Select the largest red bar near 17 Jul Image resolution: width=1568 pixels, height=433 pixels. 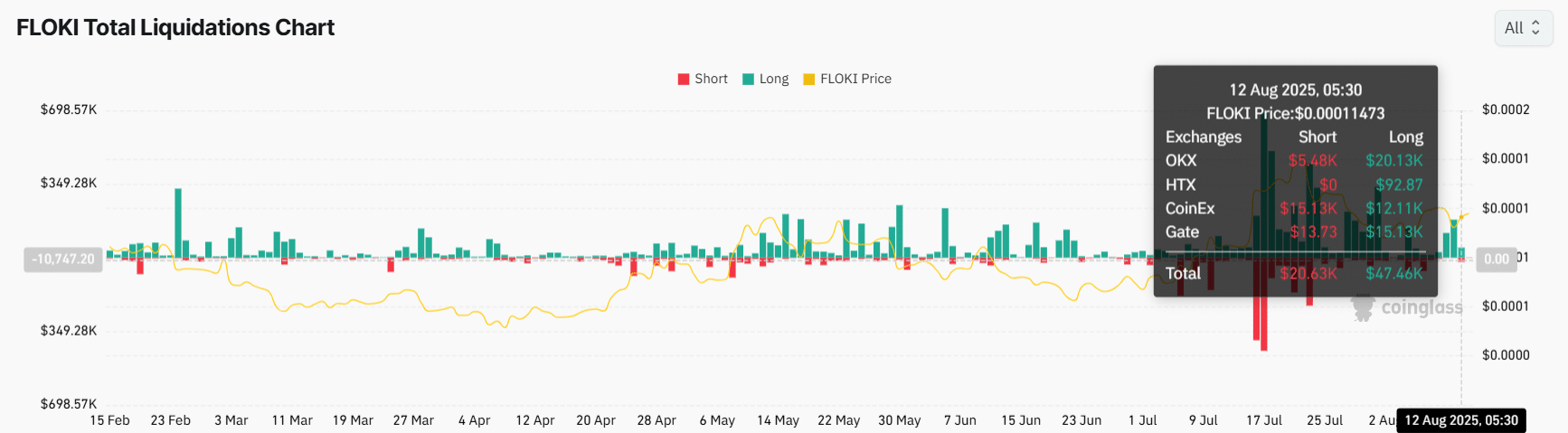coord(1263,306)
